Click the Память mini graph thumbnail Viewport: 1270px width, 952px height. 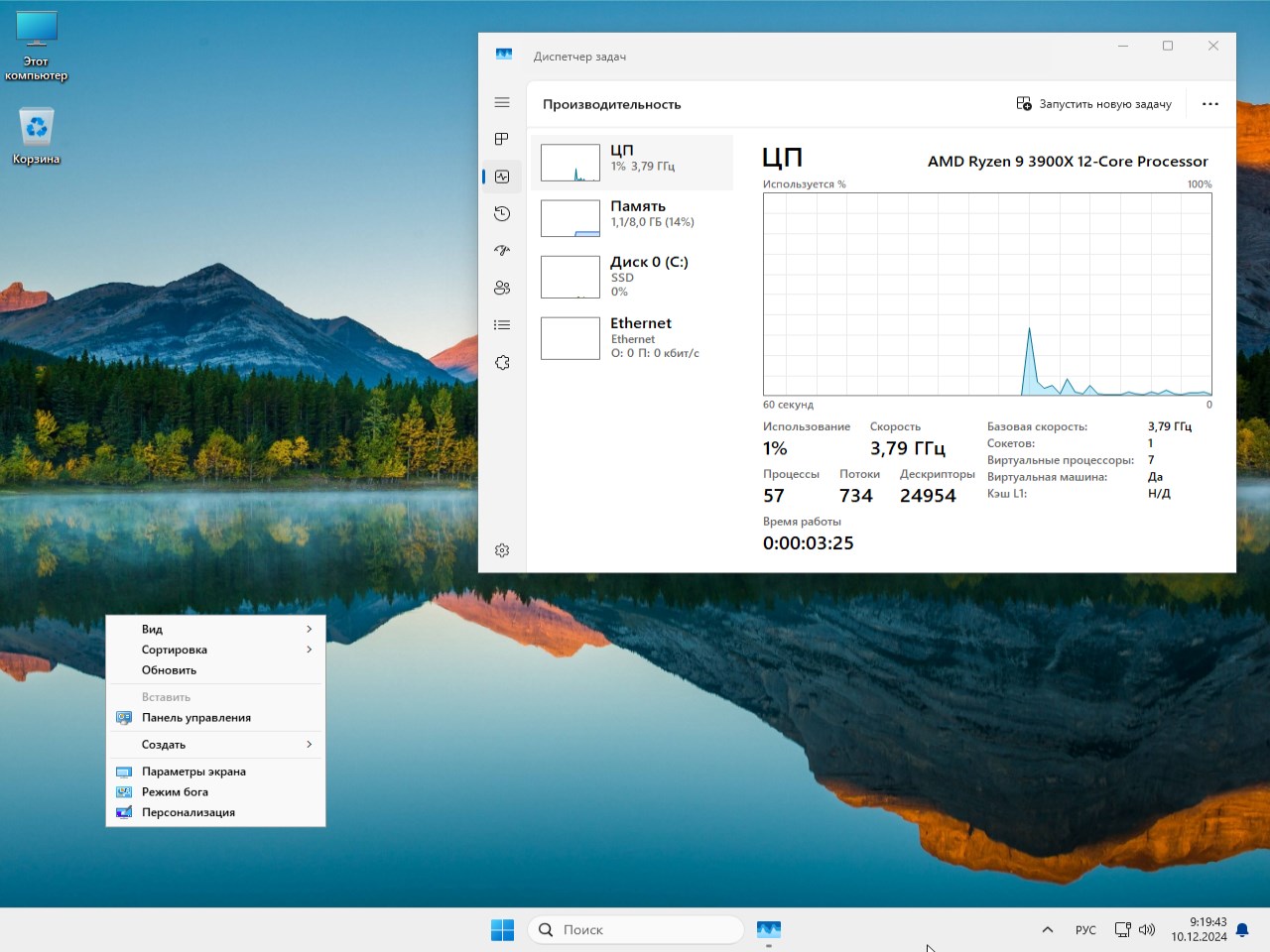point(571,218)
